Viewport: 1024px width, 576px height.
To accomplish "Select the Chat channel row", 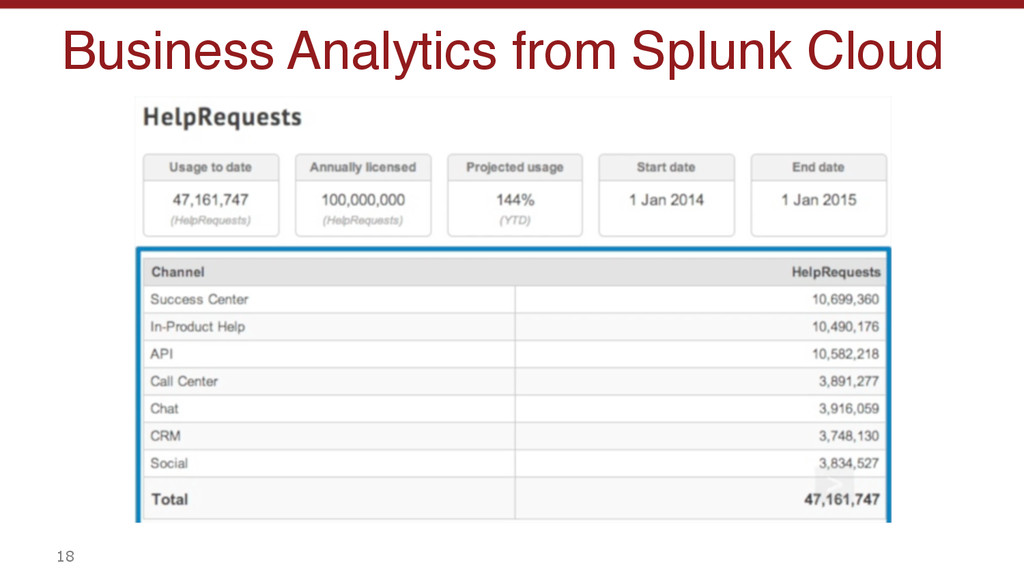I will [514, 409].
